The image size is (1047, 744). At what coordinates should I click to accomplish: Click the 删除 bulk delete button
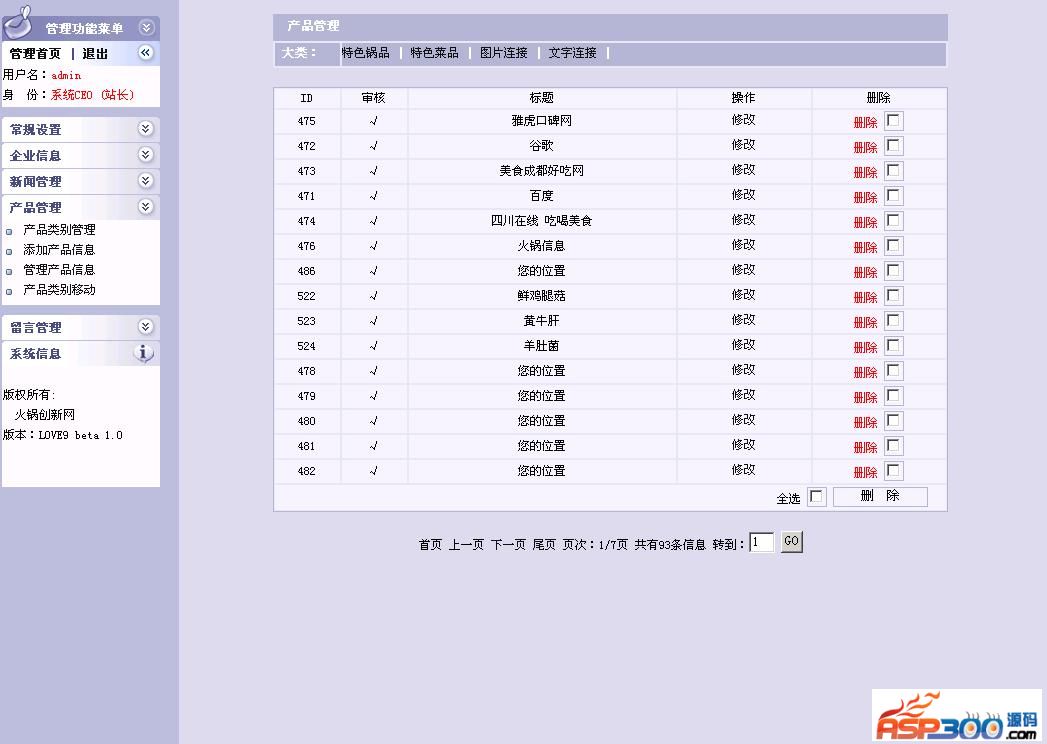(x=880, y=496)
